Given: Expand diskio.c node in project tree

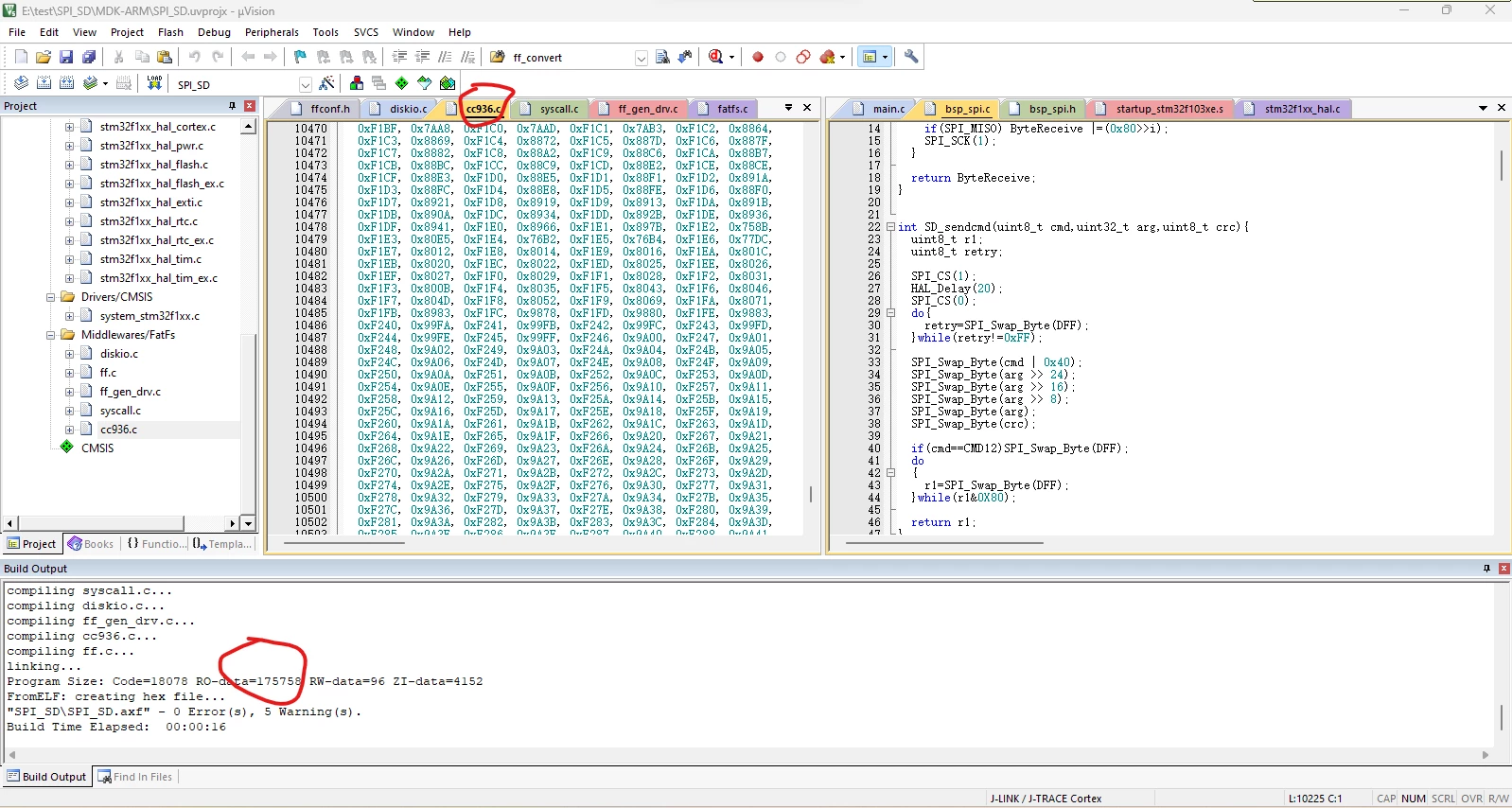Looking at the screenshot, I should point(69,354).
